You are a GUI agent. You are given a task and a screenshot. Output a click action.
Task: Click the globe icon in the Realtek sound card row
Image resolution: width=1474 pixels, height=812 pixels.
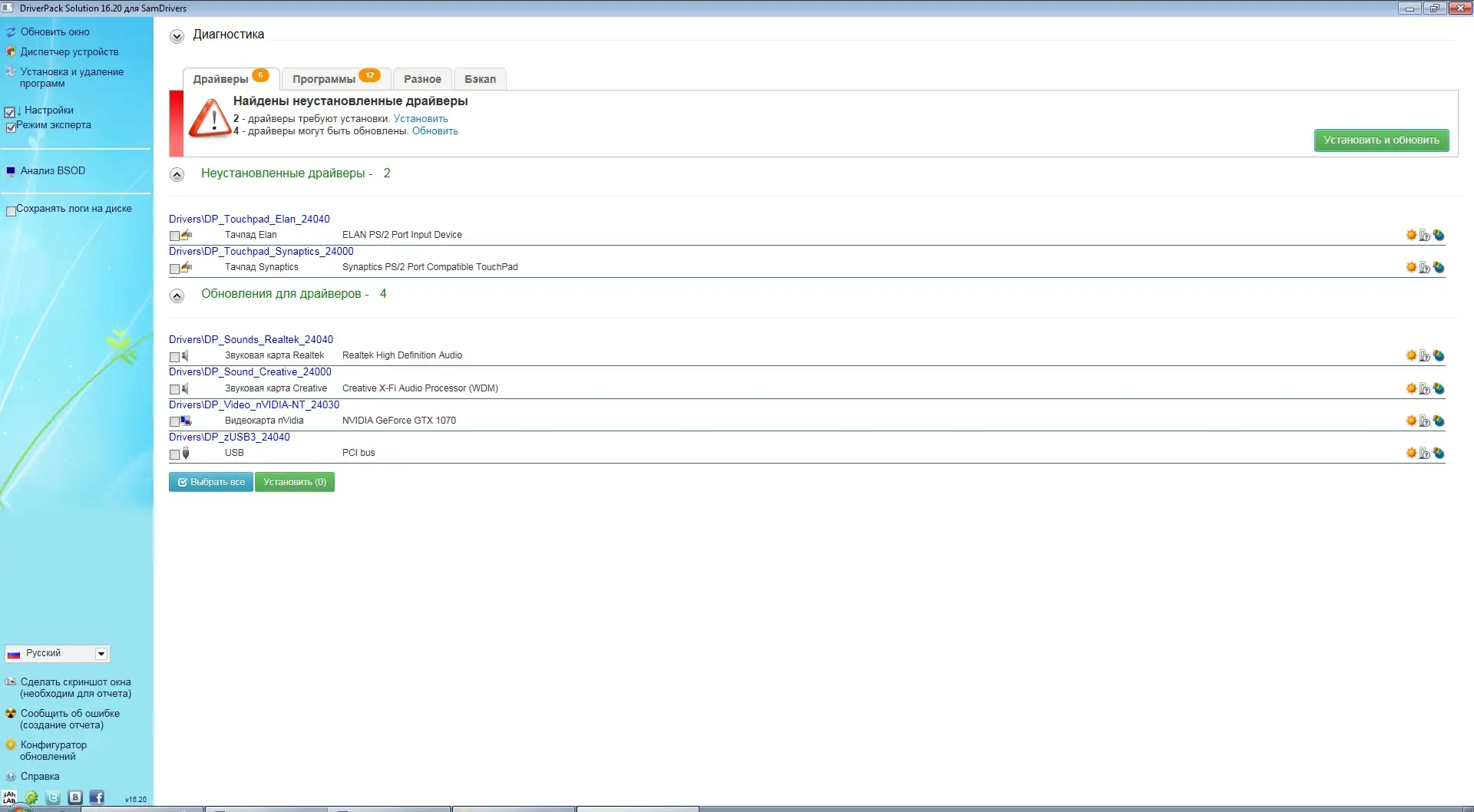[x=1439, y=355]
